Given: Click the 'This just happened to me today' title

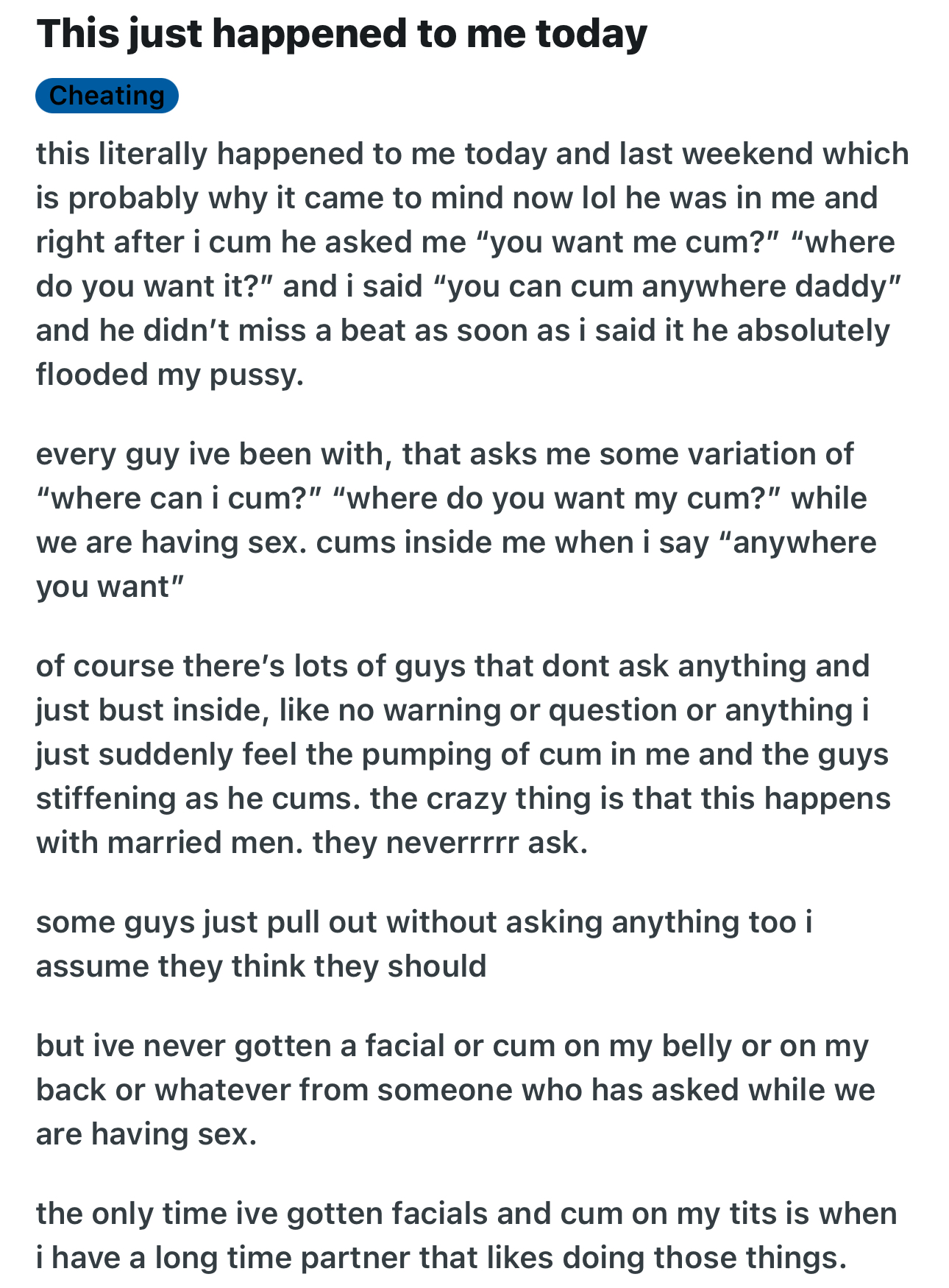Looking at the screenshot, I should [341, 35].
